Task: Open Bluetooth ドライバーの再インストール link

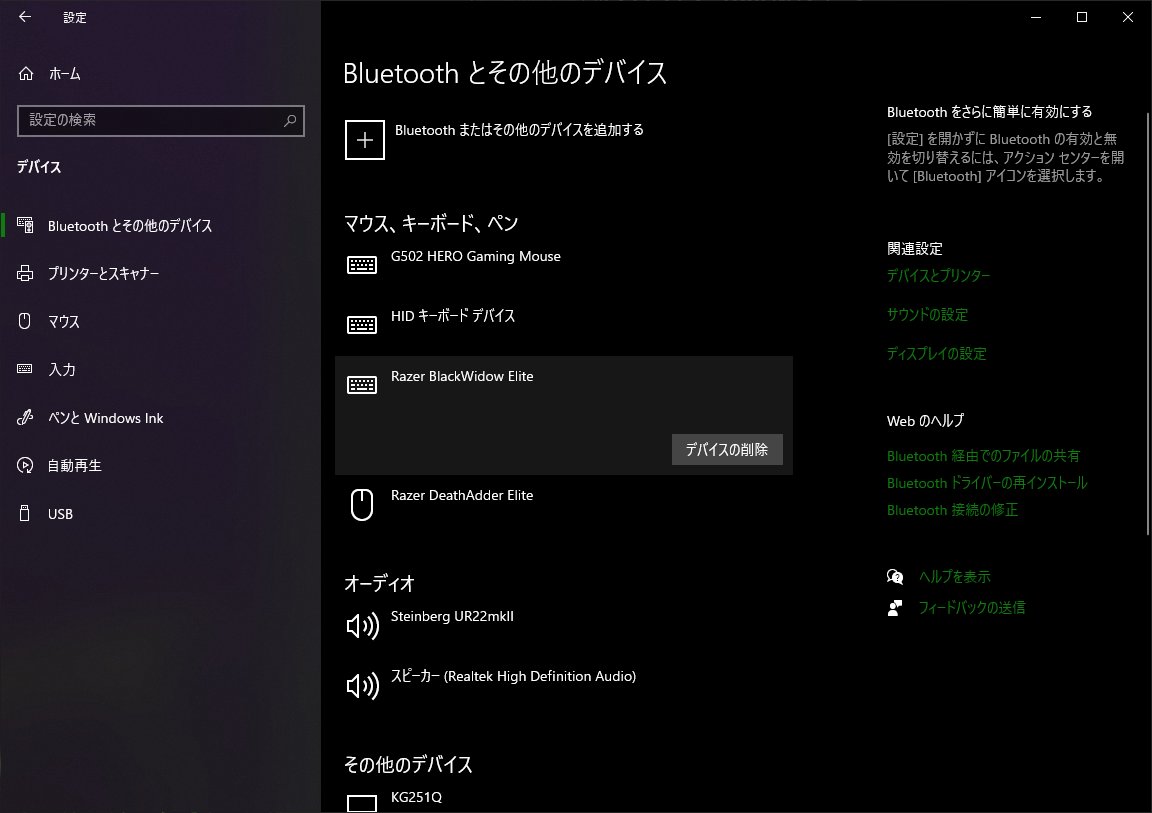Action: click(987, 483)
